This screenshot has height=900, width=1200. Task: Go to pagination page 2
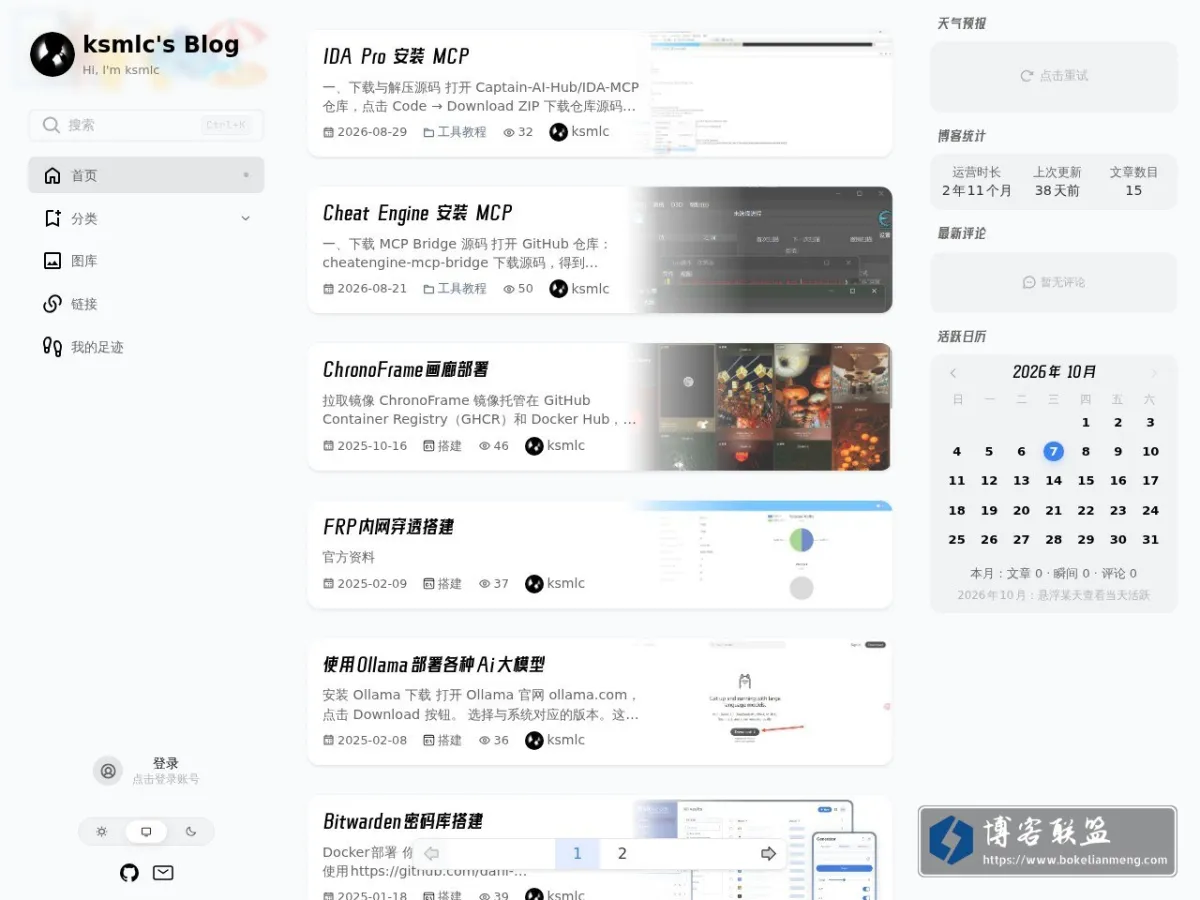pyautogui.click(x=622, y=854)
